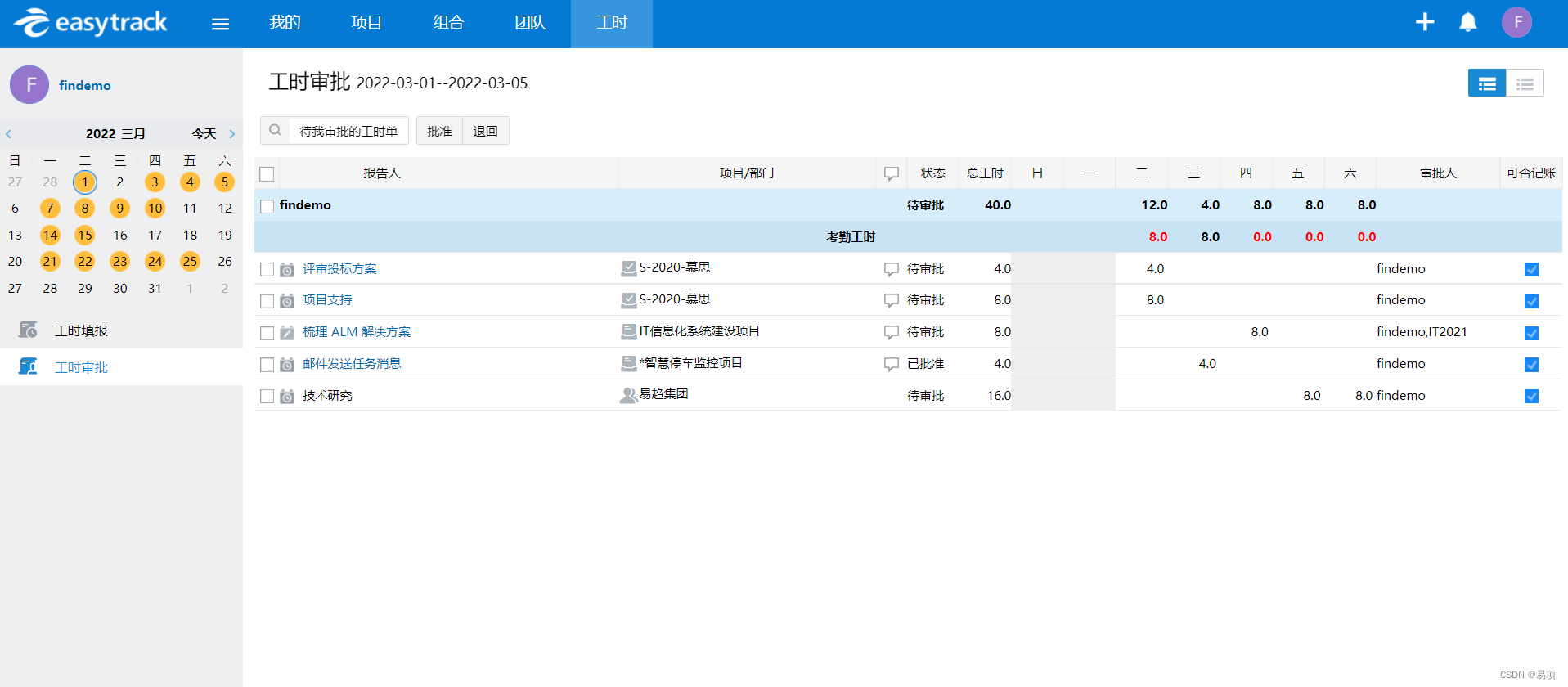
Task: Select March 15 in the calendar
Action: click(85, 235)
